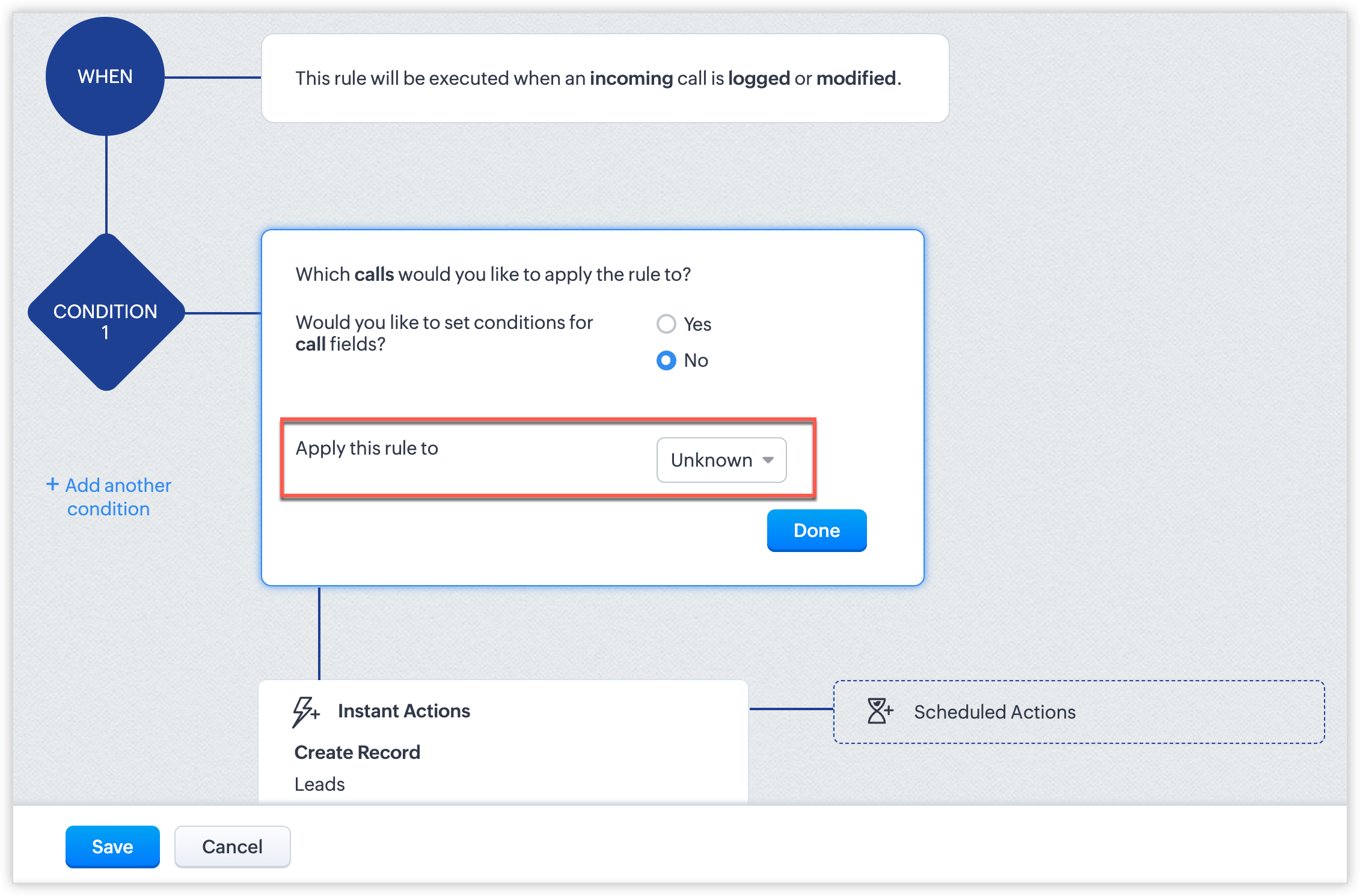The width and height of the screenshot is (1360, 896).
Task: Click the Yes option label text
Action: 697,324
